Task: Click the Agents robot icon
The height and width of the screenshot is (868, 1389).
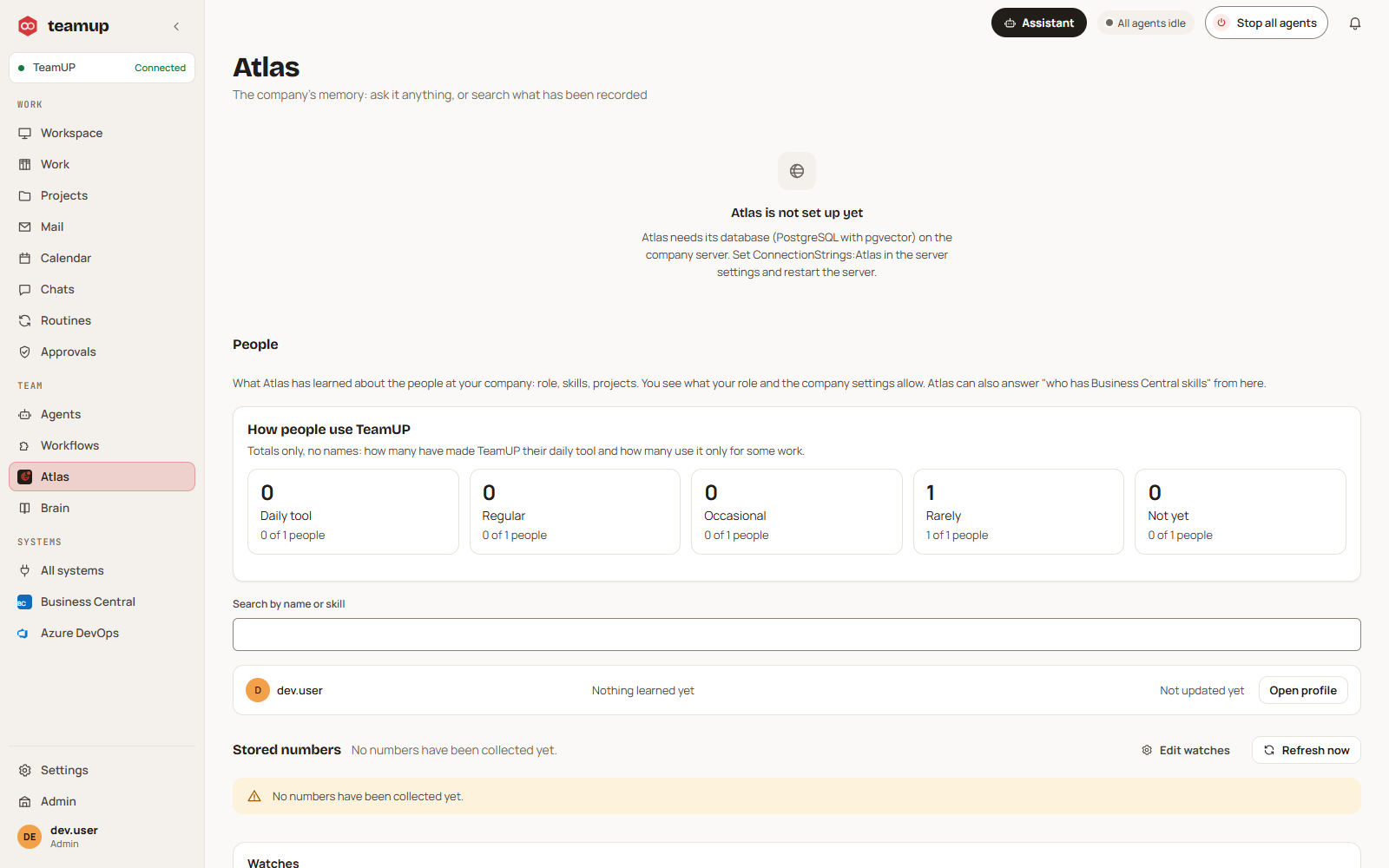Action: tap(25, 414)
